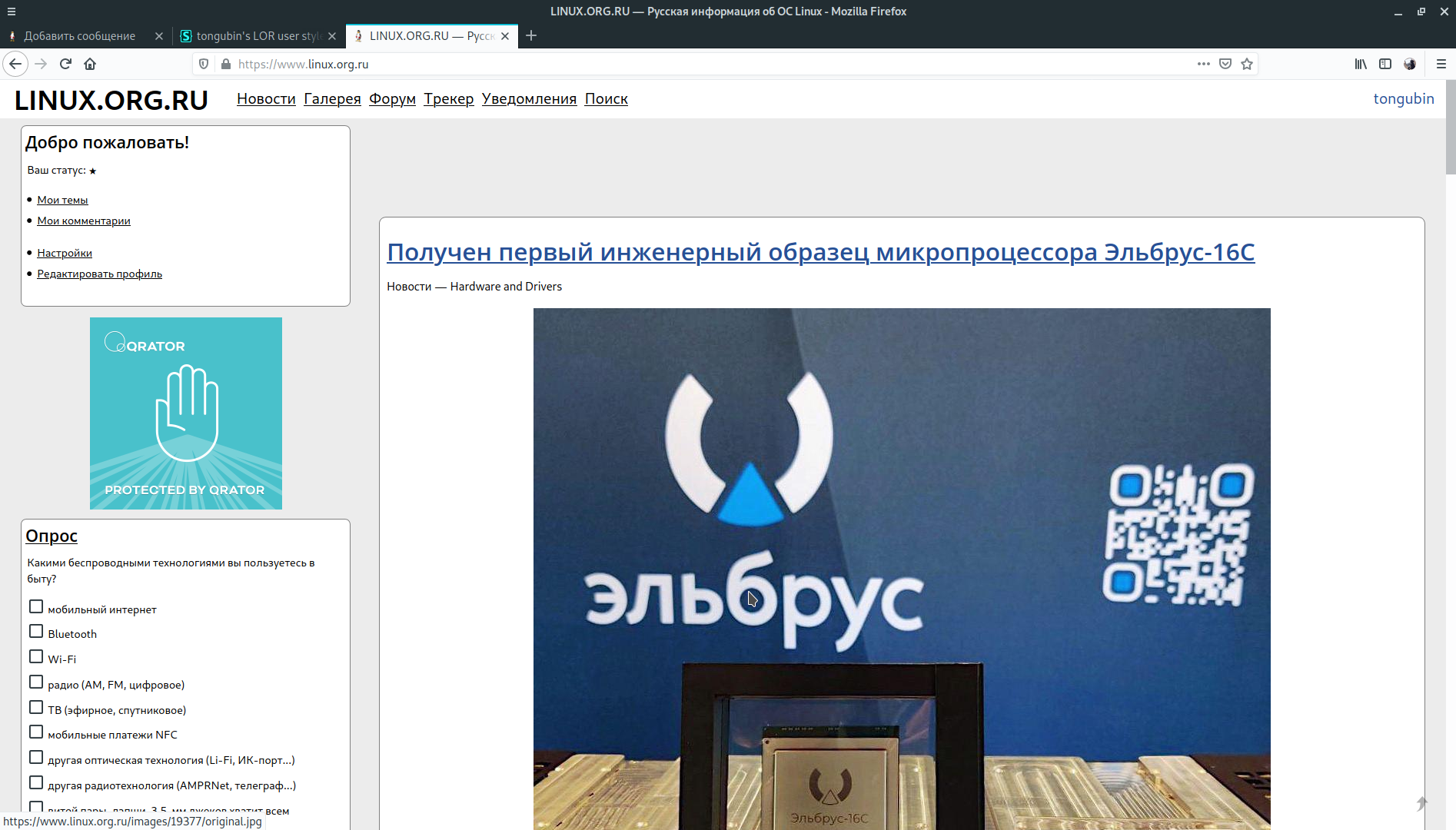Go to the Форум section
1456x830 pixels.
392,99
